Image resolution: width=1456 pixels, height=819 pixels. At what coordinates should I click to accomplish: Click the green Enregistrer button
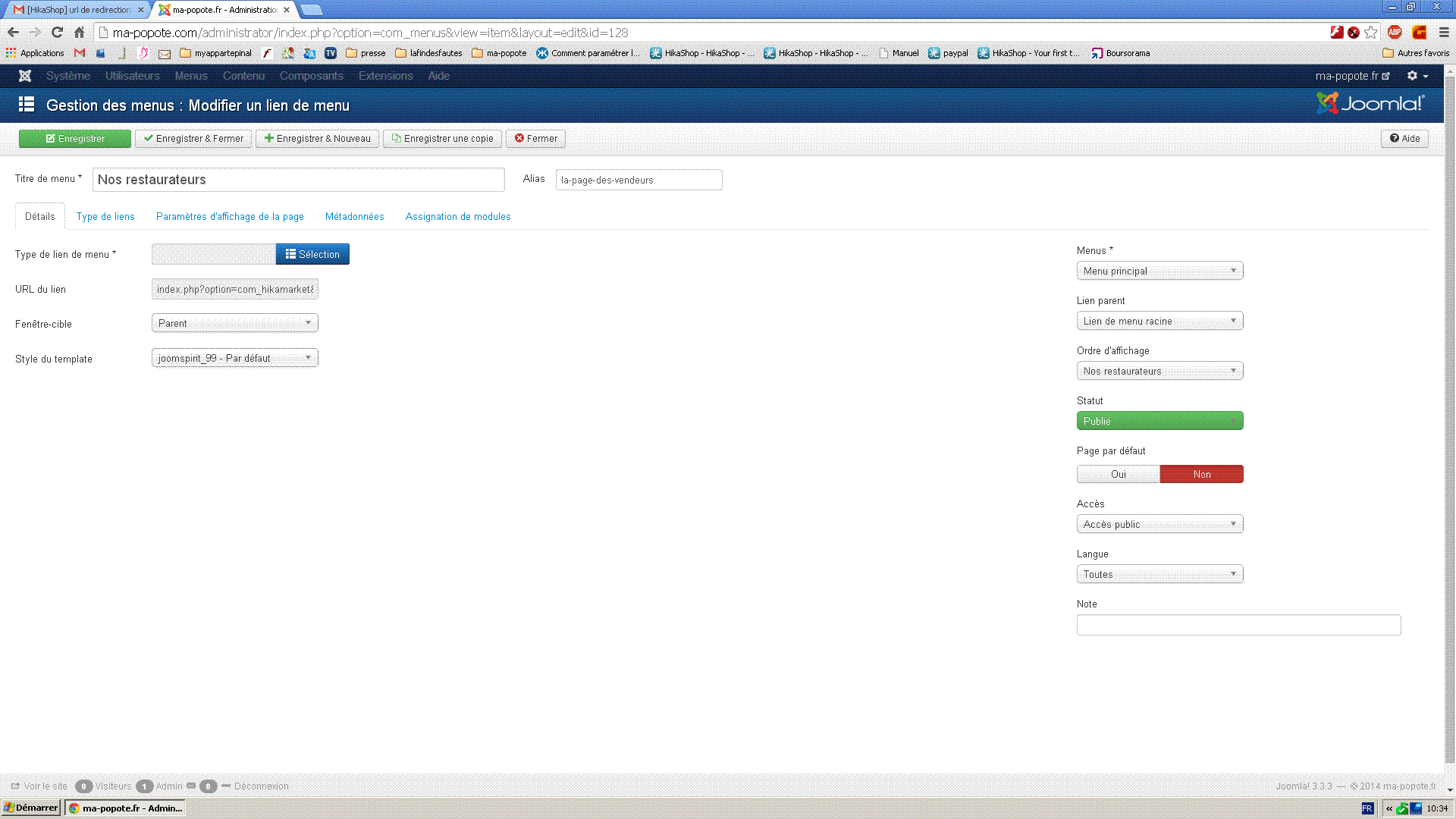[x=75, y=139]
